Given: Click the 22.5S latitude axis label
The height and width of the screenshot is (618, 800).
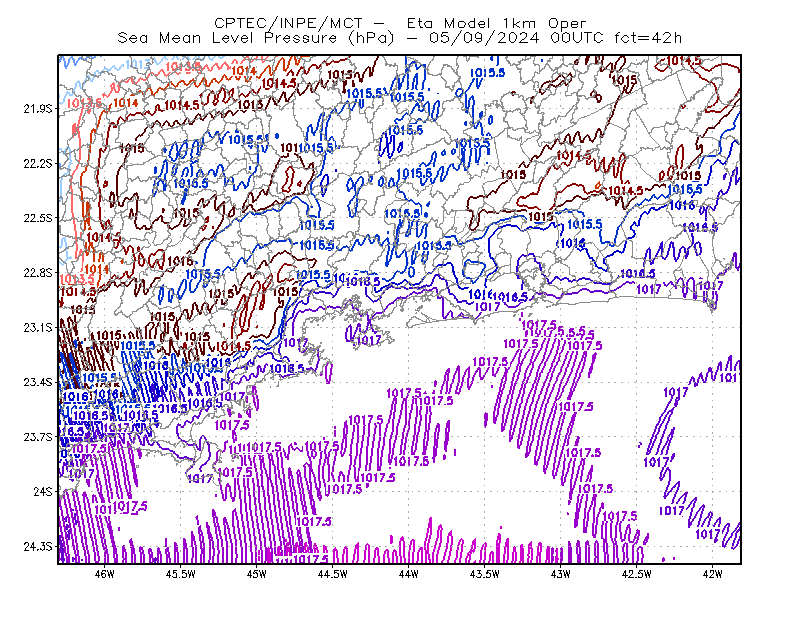Looking at the screenshot, I should tap(38, 218).
